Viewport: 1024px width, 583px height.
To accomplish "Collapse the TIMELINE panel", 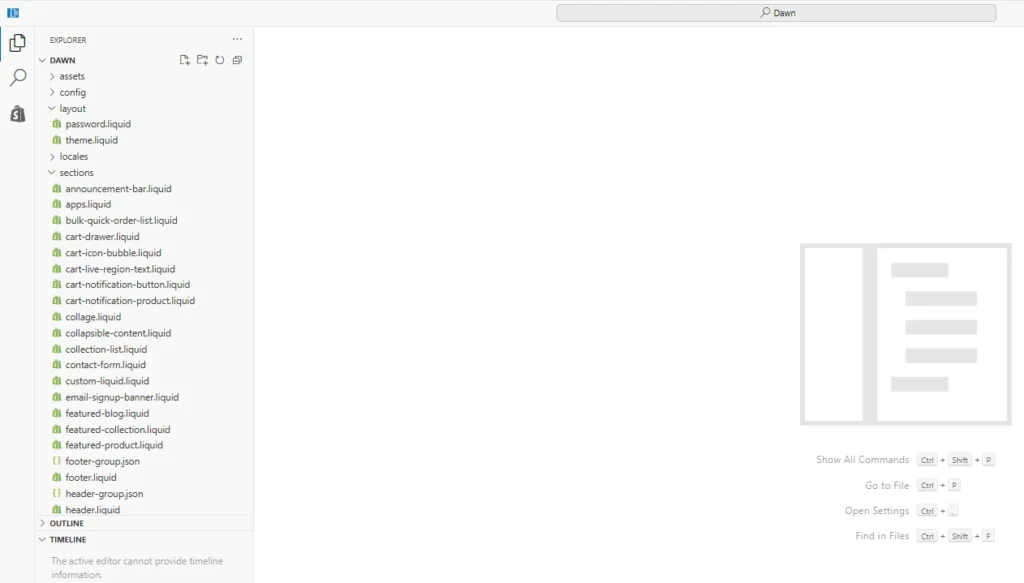I will point(68,539).
